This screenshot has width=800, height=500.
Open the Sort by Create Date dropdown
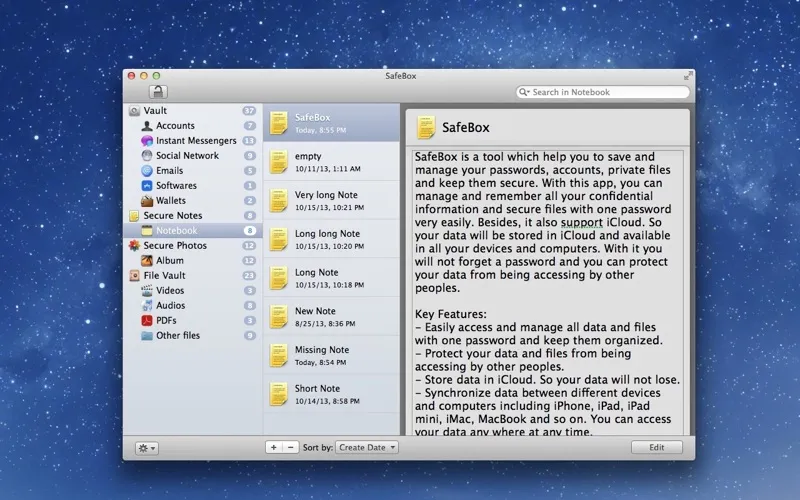point(367,447)
